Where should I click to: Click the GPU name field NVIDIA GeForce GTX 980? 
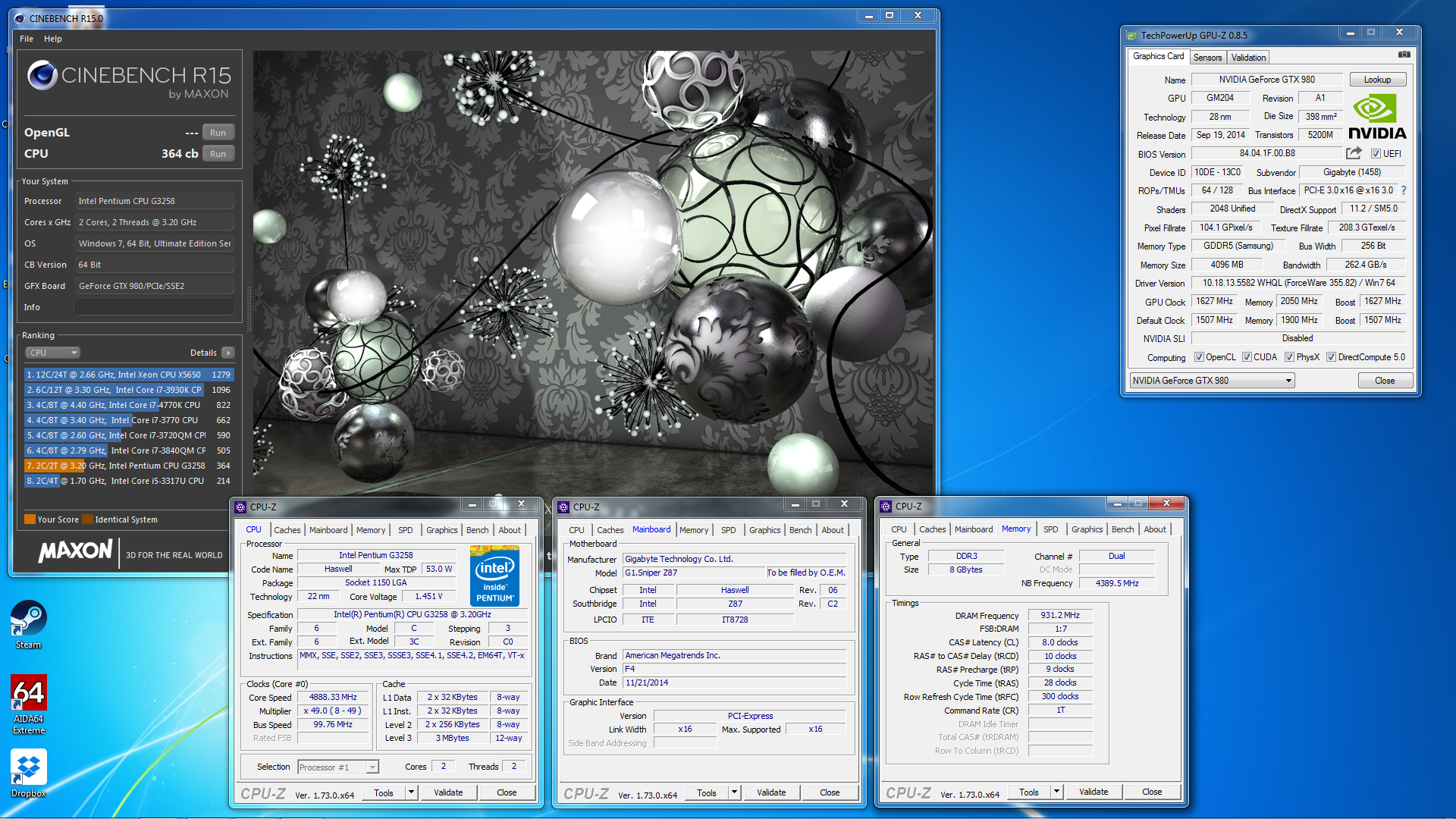[x=1267, y=80]
